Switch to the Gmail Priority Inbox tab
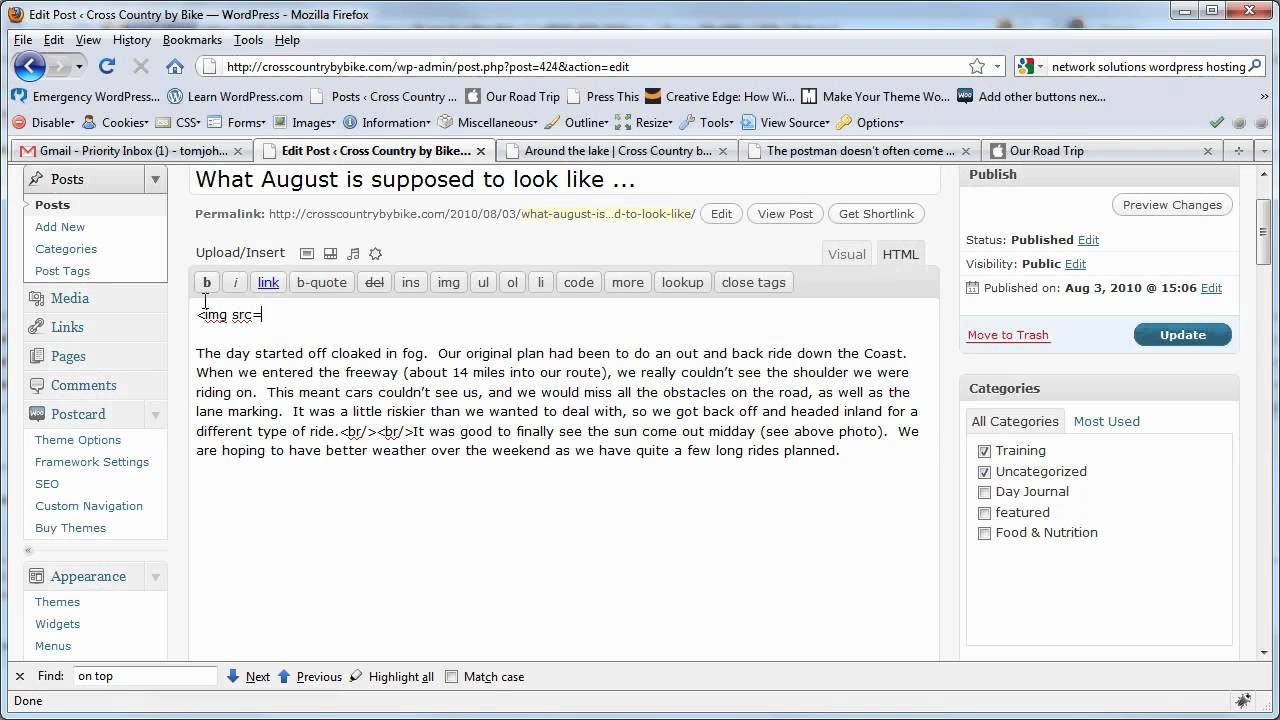The height and width of the screenshot is (720, 1280). (x=131, y=151)
